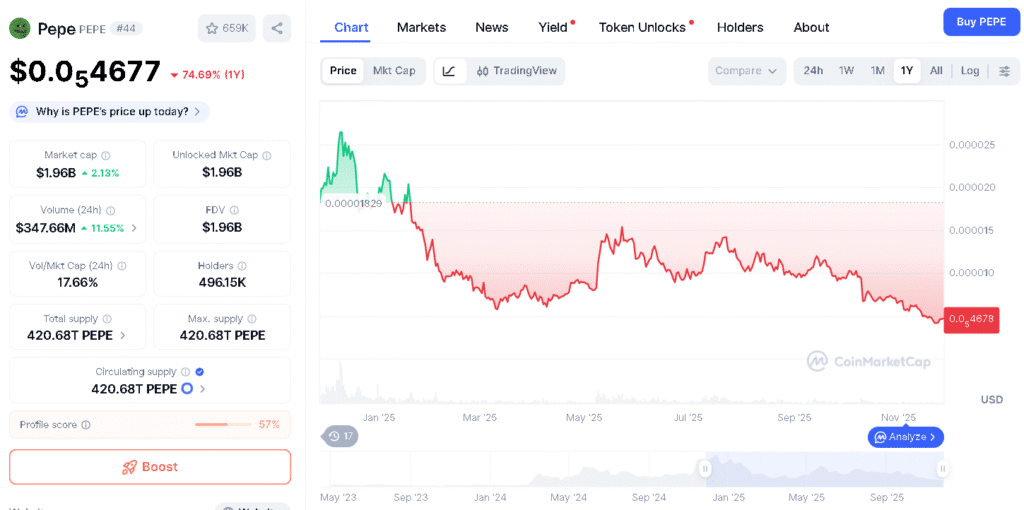Set chart range to 1M

tap(877, 71)
